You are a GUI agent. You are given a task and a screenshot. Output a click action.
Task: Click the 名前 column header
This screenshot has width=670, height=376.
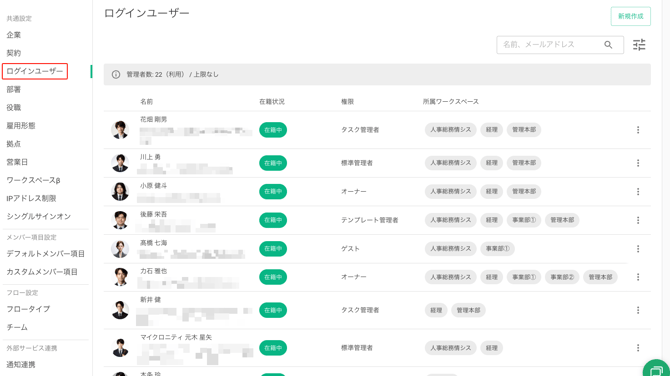pyautogui.click(x=147, y=102)
